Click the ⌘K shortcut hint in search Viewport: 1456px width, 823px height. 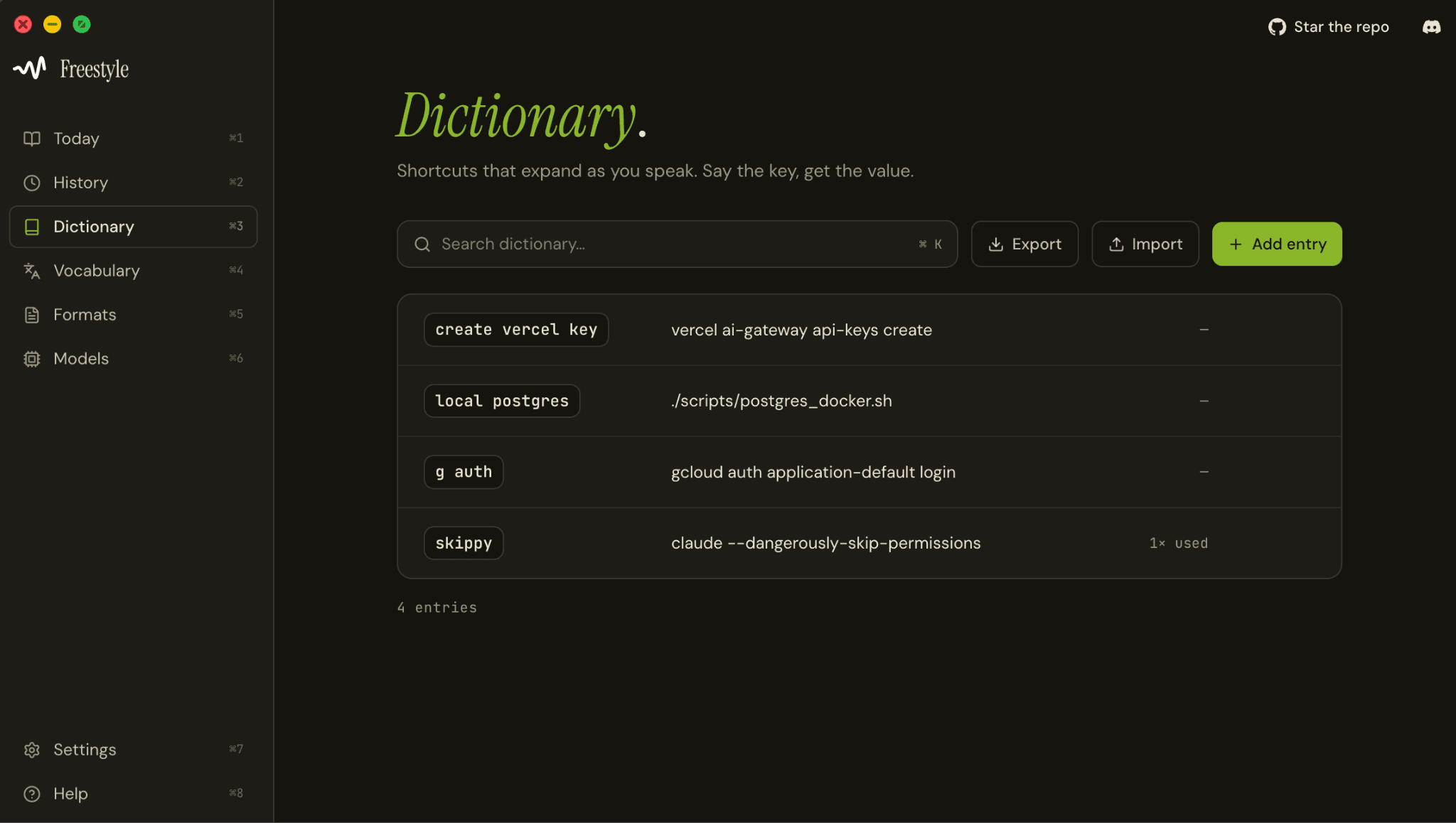(930, 244)
